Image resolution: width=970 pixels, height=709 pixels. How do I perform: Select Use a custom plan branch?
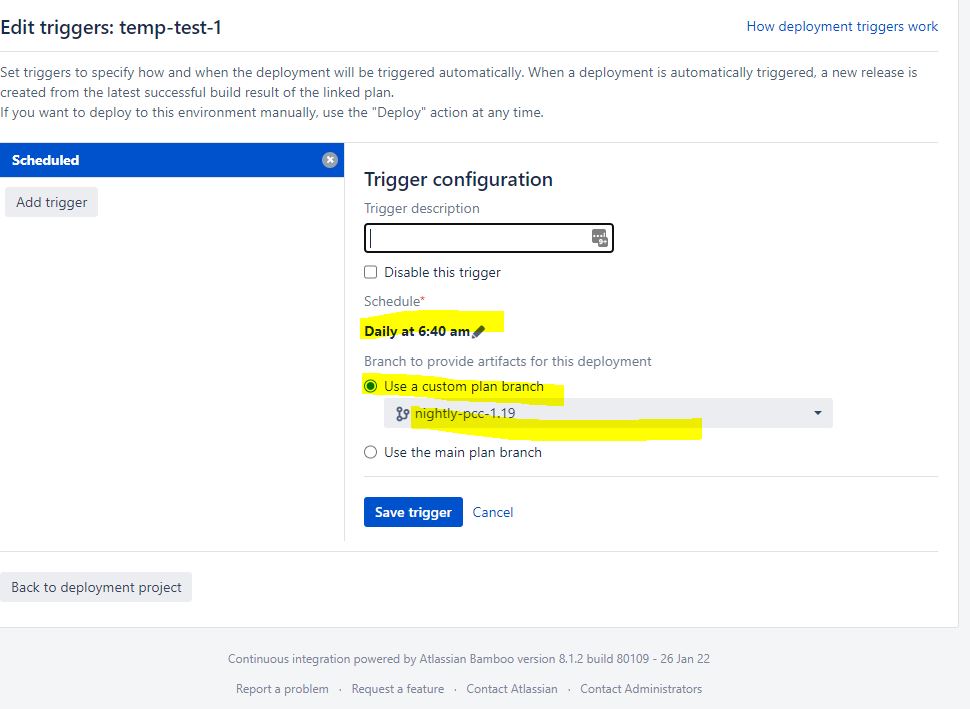coord(371,386)
